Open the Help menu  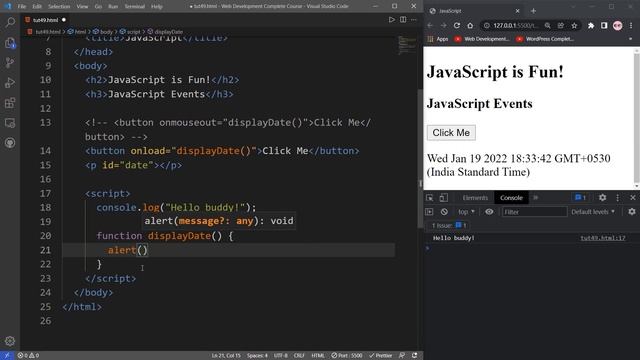tap(157, 7)
